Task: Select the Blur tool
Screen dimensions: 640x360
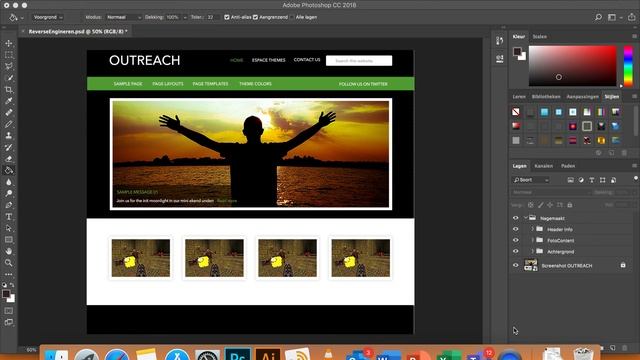Action: point(9,182)
